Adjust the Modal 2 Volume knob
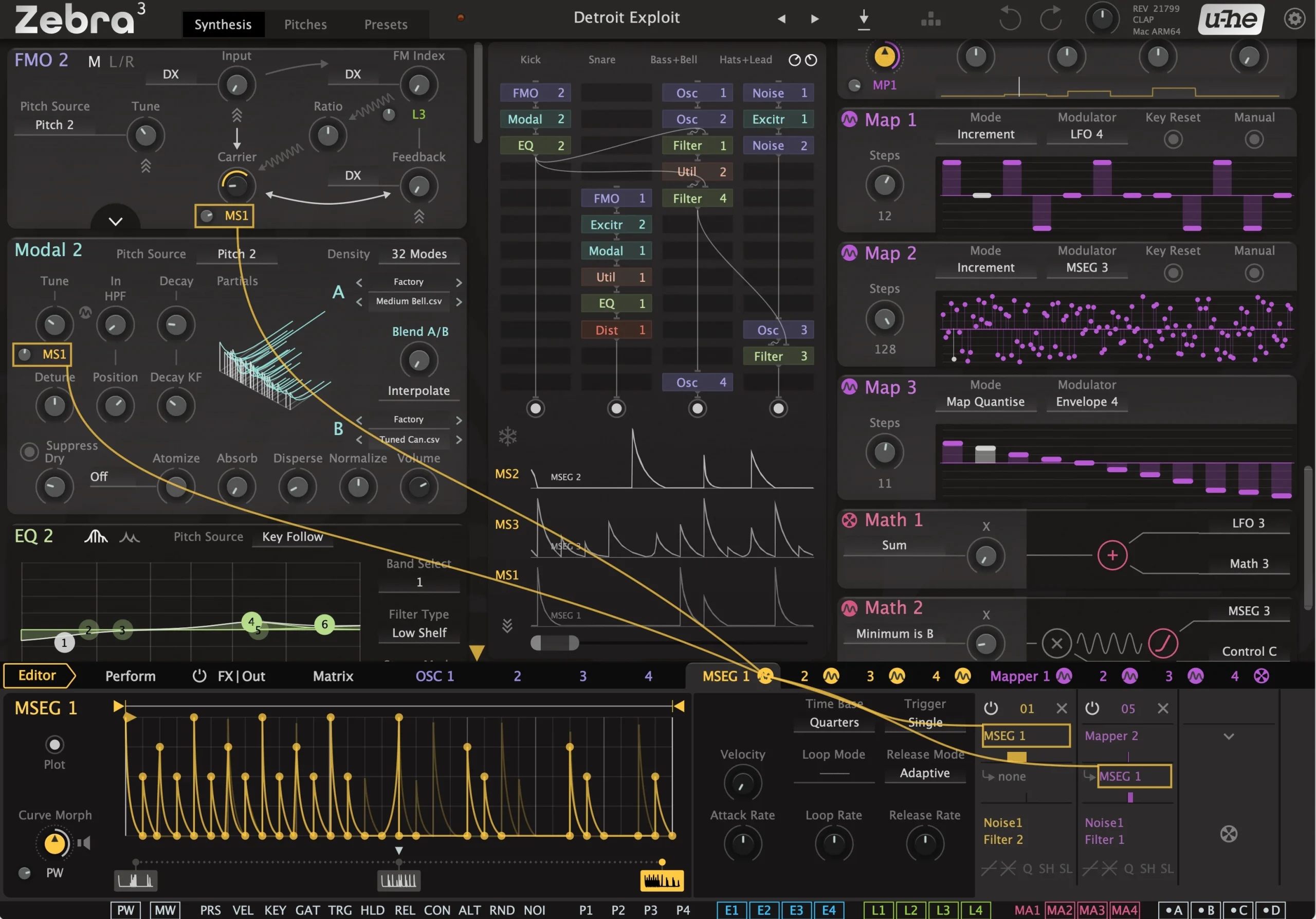The width and height of the screenshot is (1316, 919). point(419,486)
